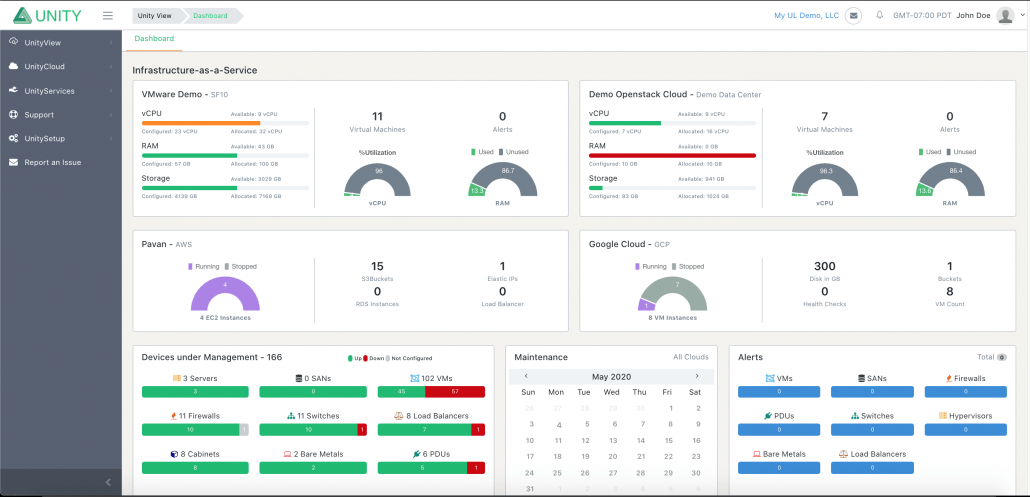Screen dimensions: 1030x497
Task: Open the My UL Demo, LLC link
Action: (x=806, y=16)
